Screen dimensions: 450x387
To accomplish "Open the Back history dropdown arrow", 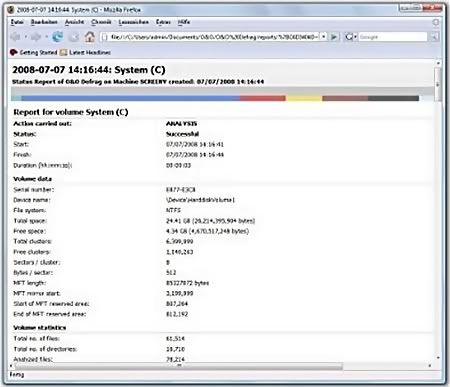I will [x=25, y=37].
